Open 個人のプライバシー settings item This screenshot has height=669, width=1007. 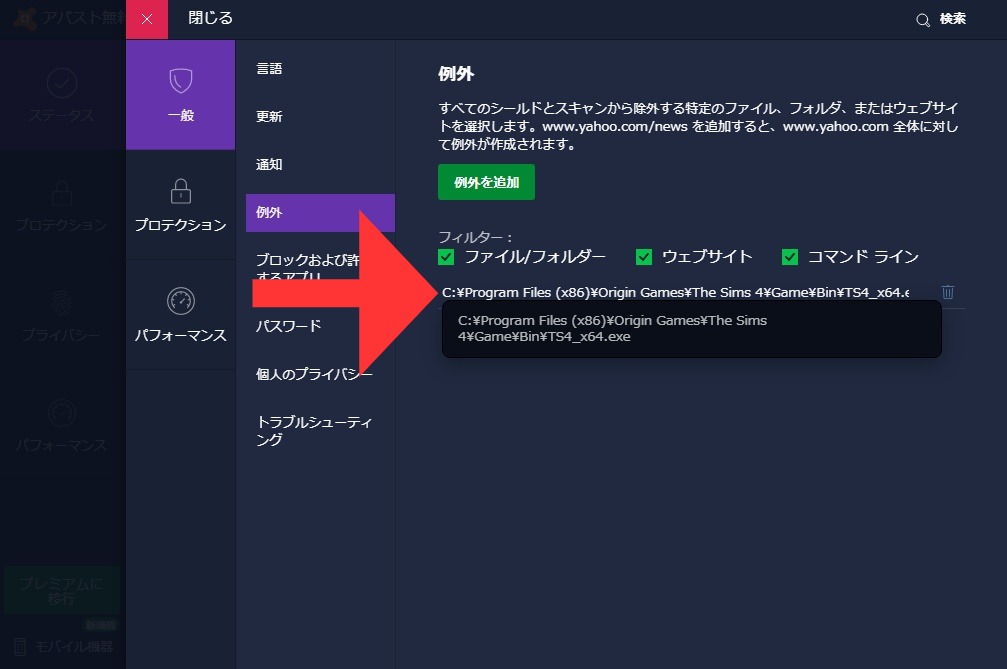[314, 374]
